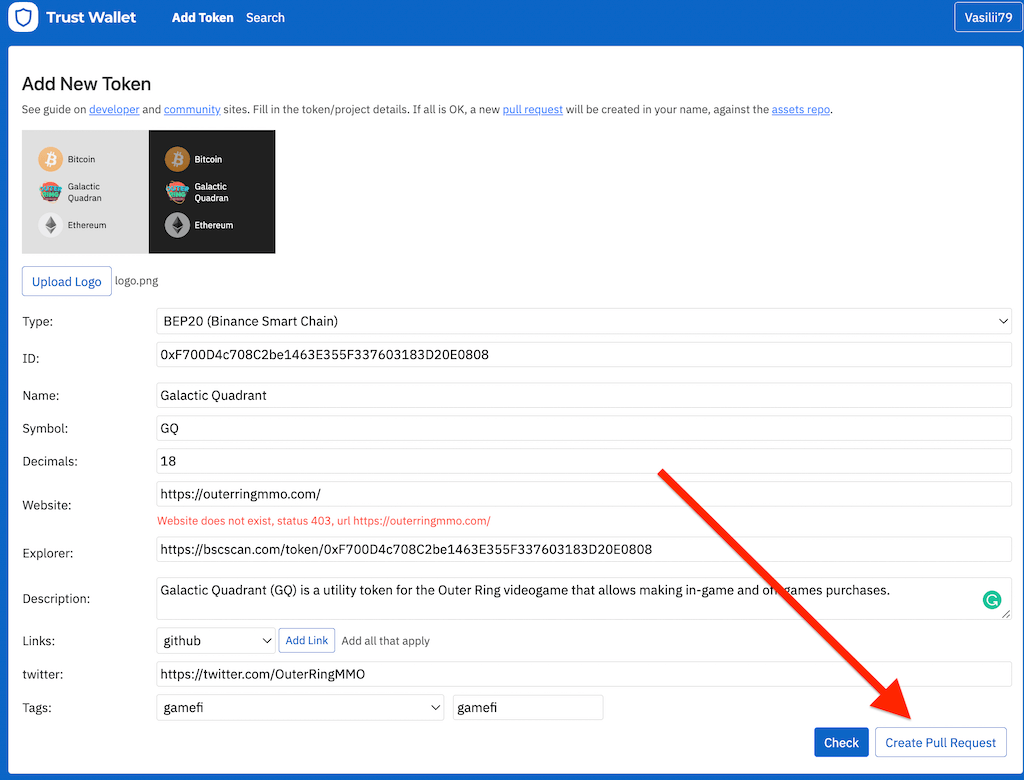The image size is (1024, 780).
Task: Click the Ethereum icon in dark preview
Action: 178,224
